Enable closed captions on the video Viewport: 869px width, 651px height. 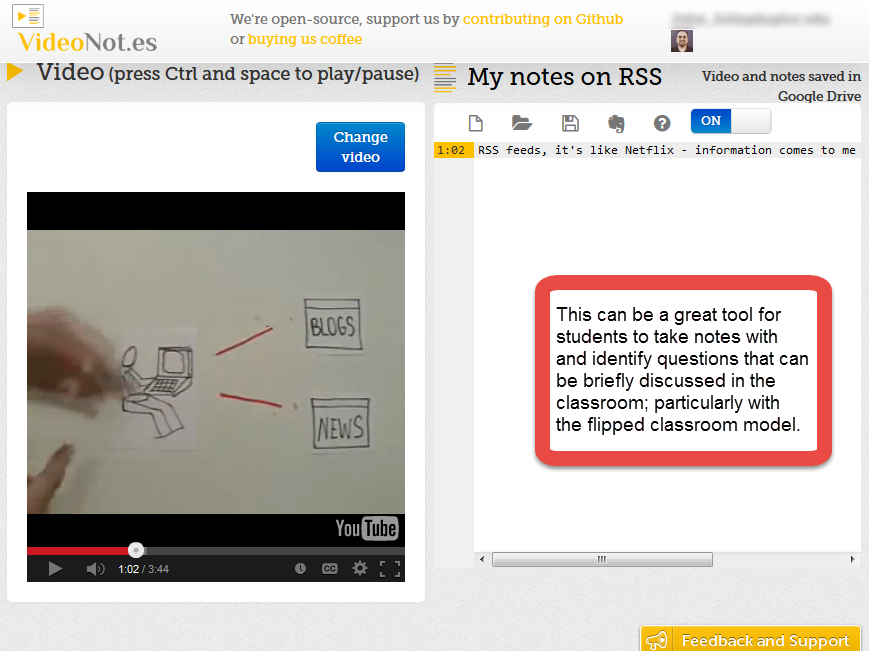(x=329, y=567)
